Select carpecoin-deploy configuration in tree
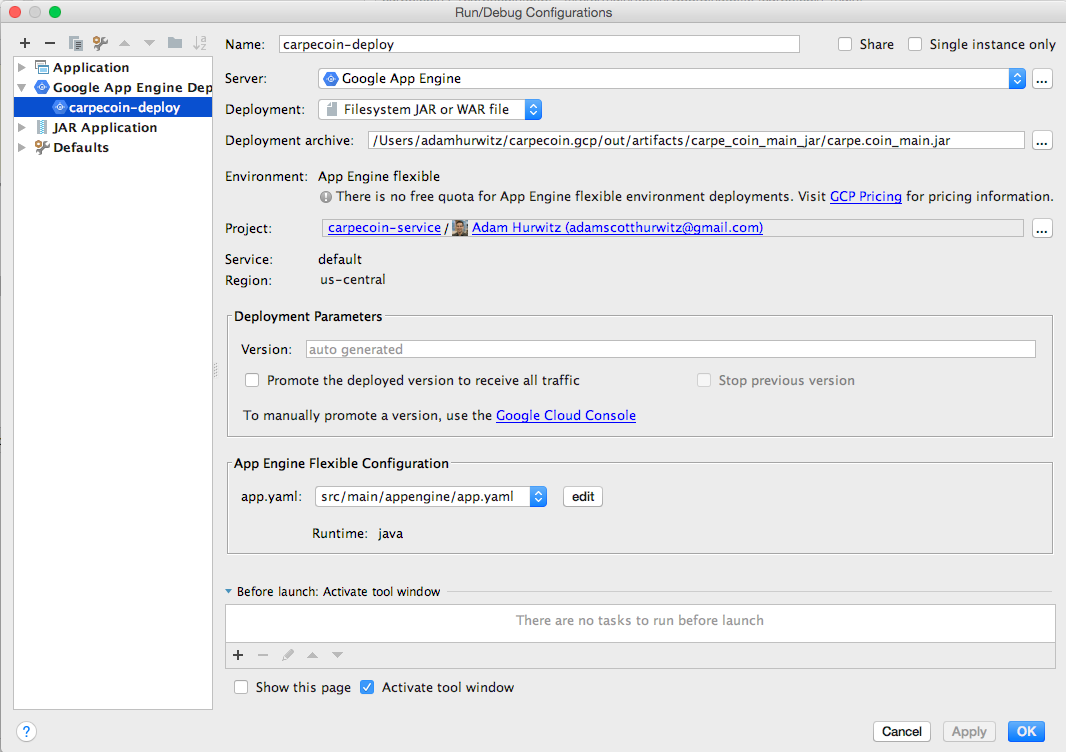The height and width of the screenshot is (752, 1066). click(113, 107)
